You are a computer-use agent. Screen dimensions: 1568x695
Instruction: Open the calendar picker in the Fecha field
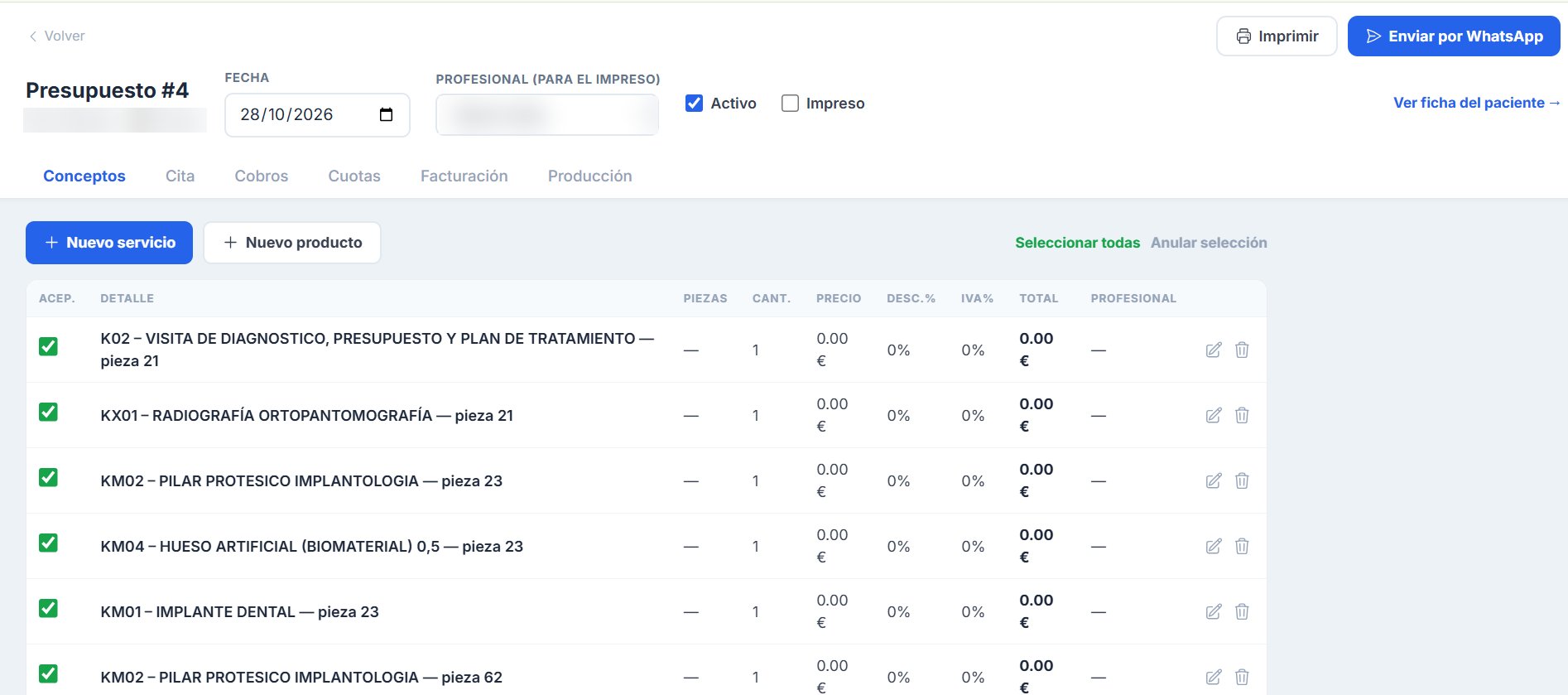[386, 114]
